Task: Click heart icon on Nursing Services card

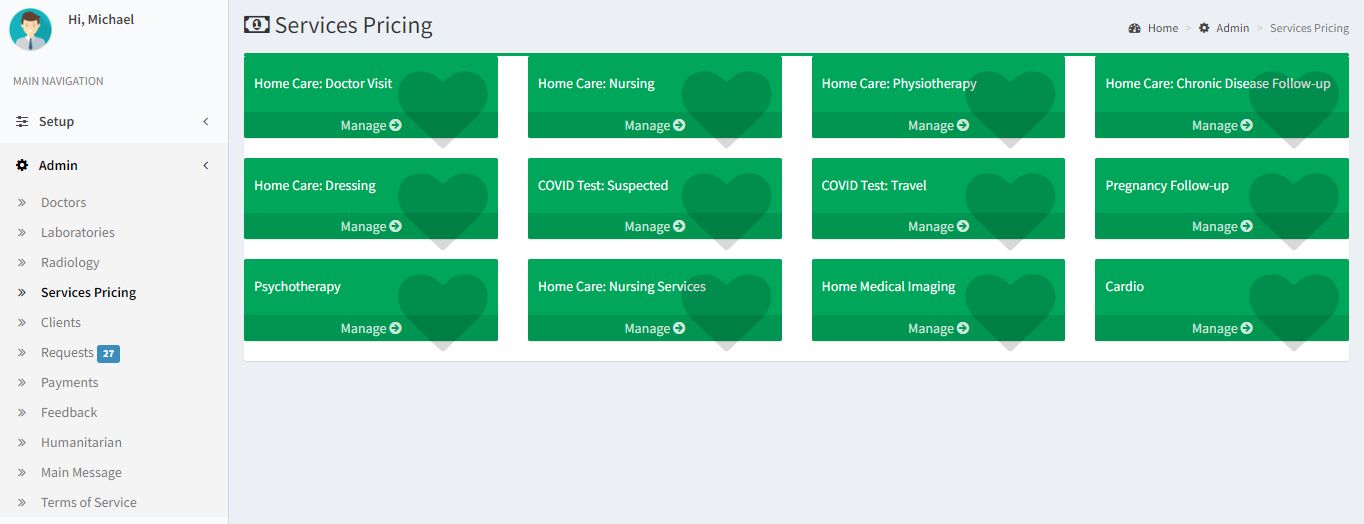Action: tap(726, 311)
